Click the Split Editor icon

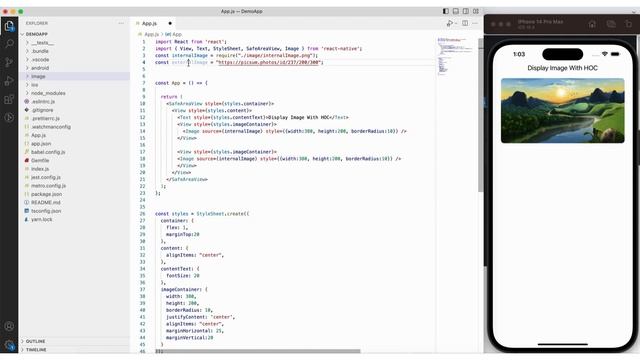click(465, 23)
